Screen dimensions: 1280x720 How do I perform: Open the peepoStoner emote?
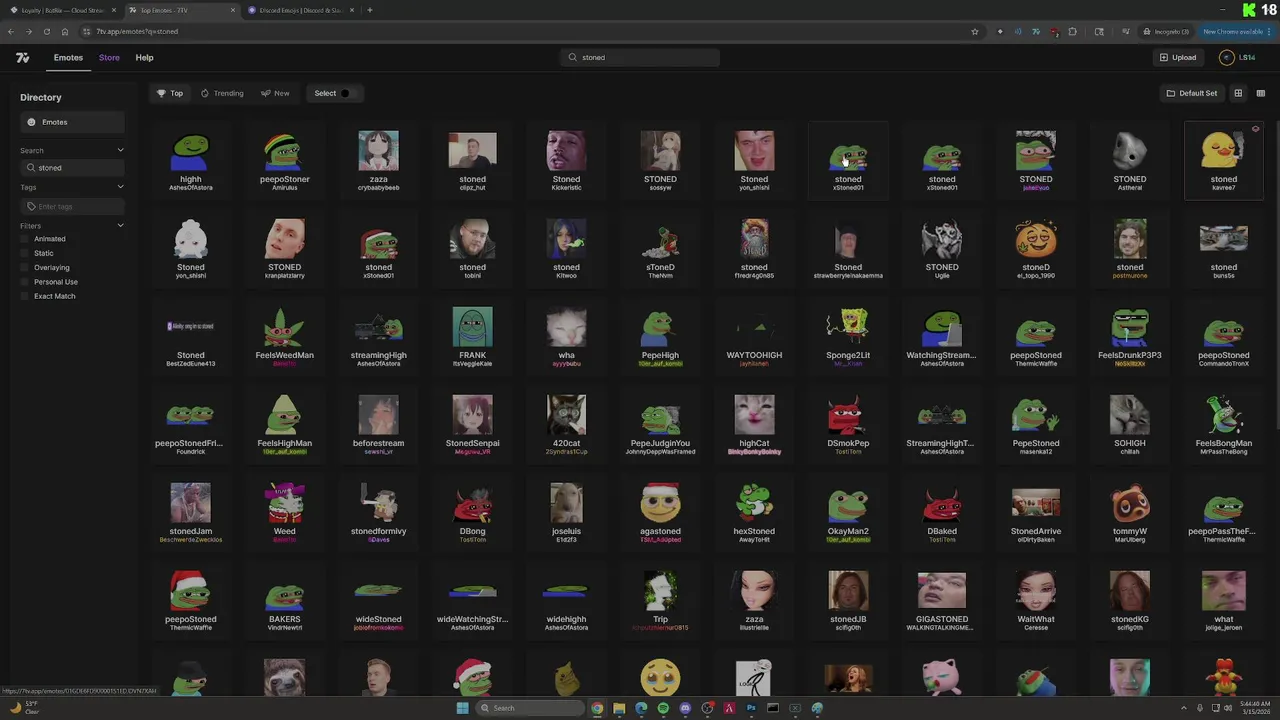tap(284, 160)
